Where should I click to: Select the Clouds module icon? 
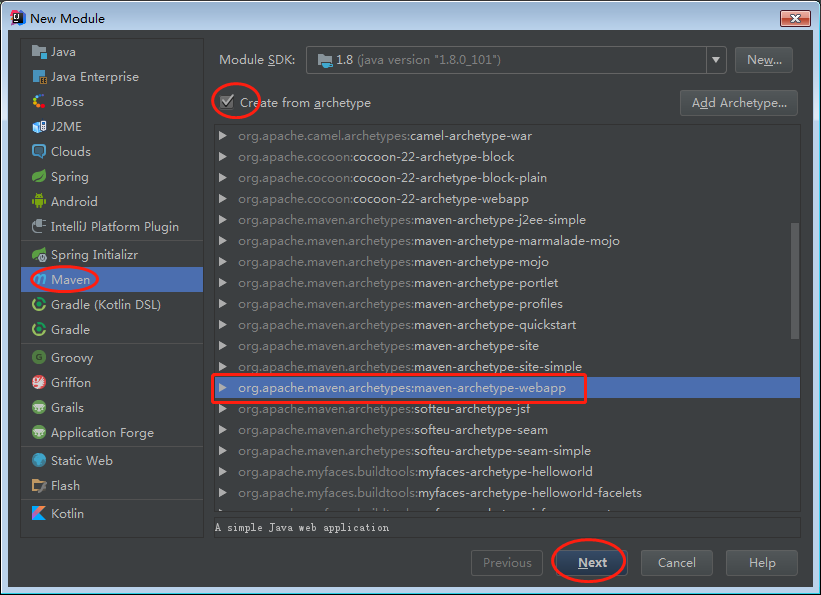(x=39, y=152)
